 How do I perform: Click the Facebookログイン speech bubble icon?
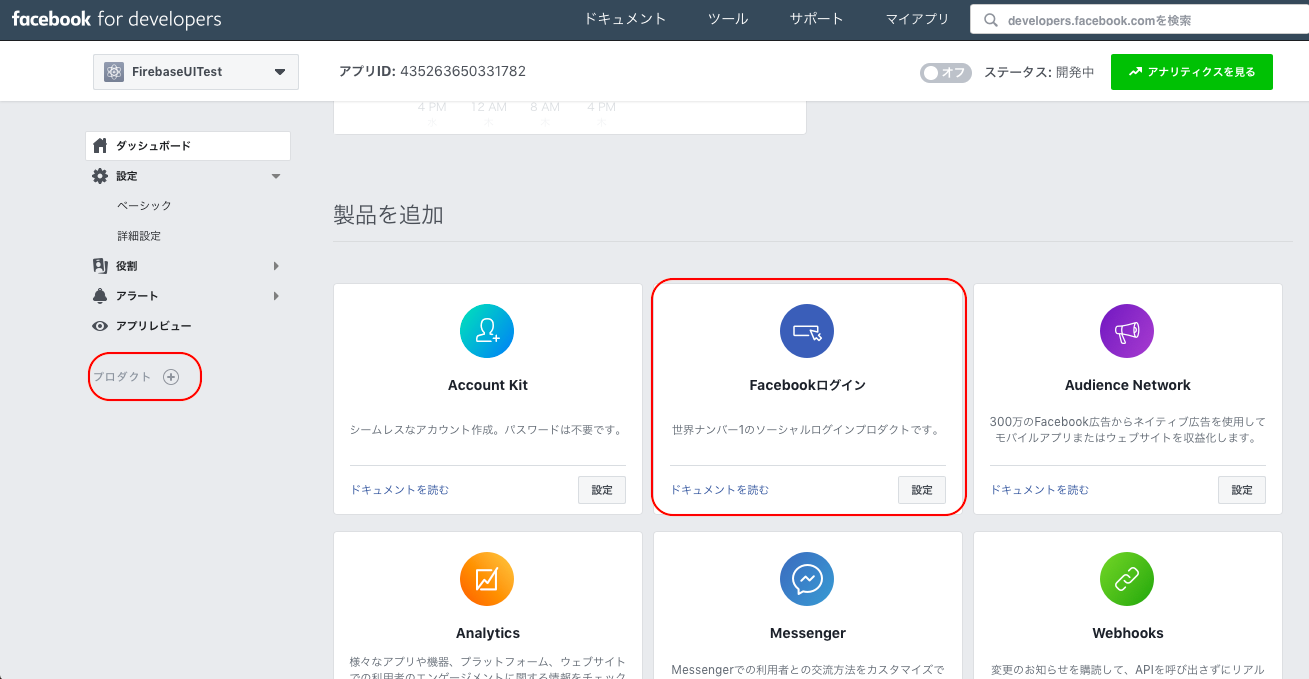(x=807, y=330)
